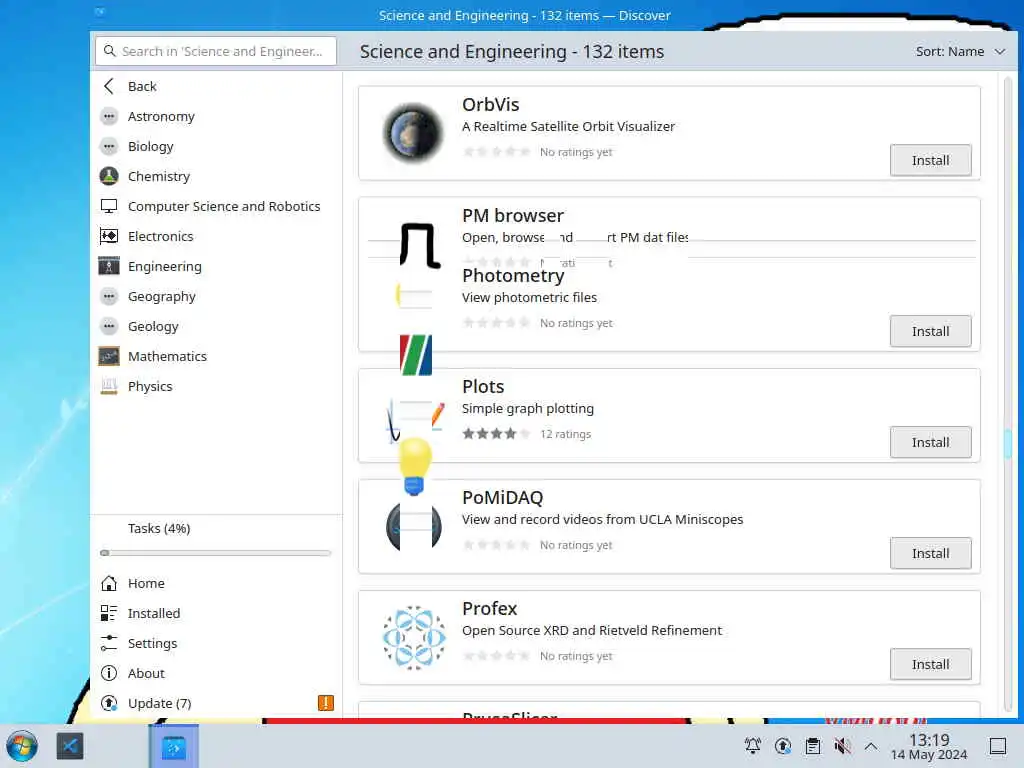This screenshot has height=768, width=1024.
Task: Open the VS Code taskbar icon
Action: click(x=70, y=746)
